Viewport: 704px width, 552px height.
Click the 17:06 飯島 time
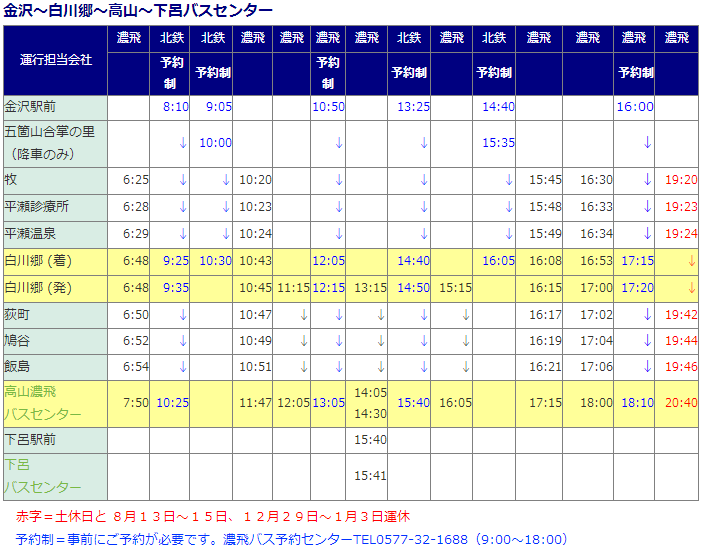tap(596, 367)
